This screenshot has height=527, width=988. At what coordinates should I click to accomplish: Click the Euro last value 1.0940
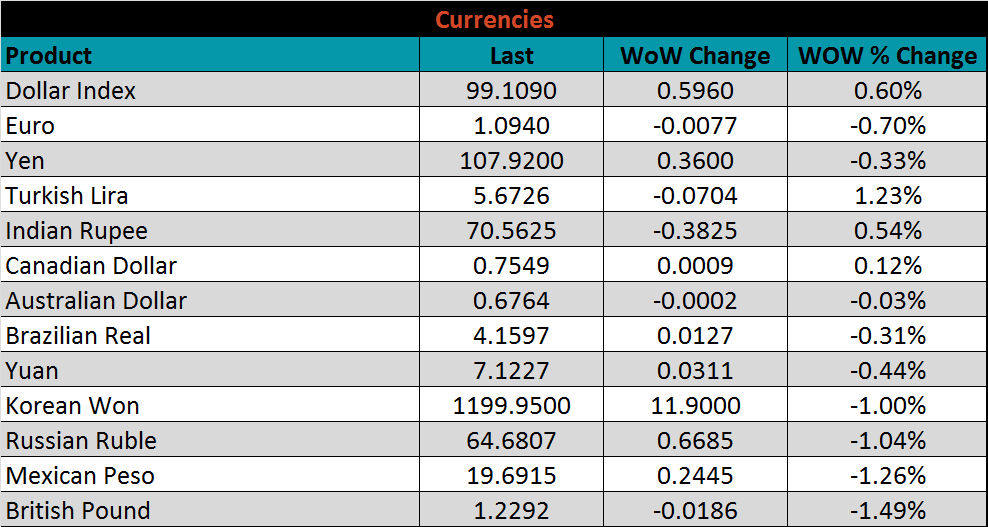pyautogui.click(x=511, y=126)
